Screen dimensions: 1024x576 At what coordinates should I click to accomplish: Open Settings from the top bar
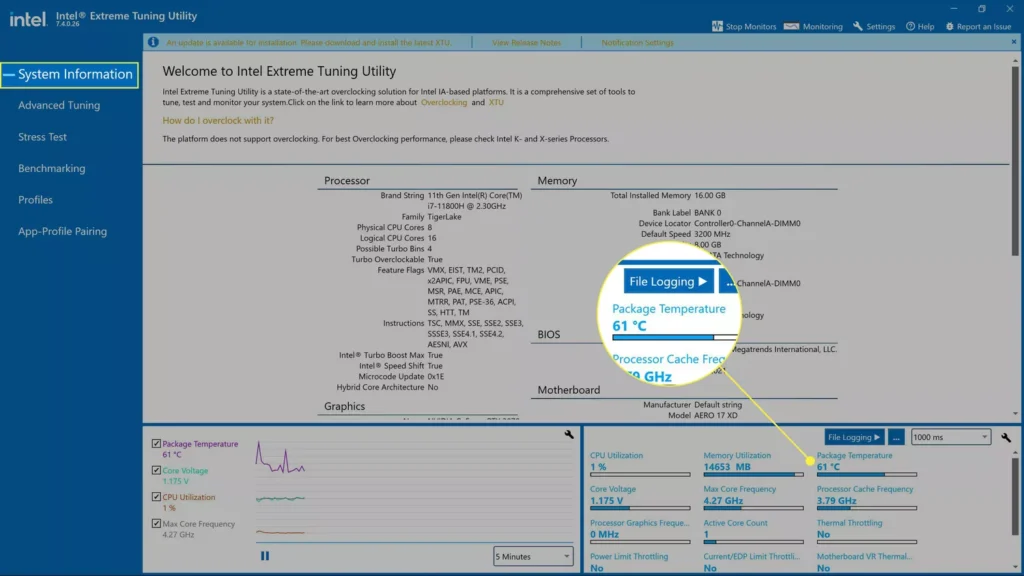[874, 26]
